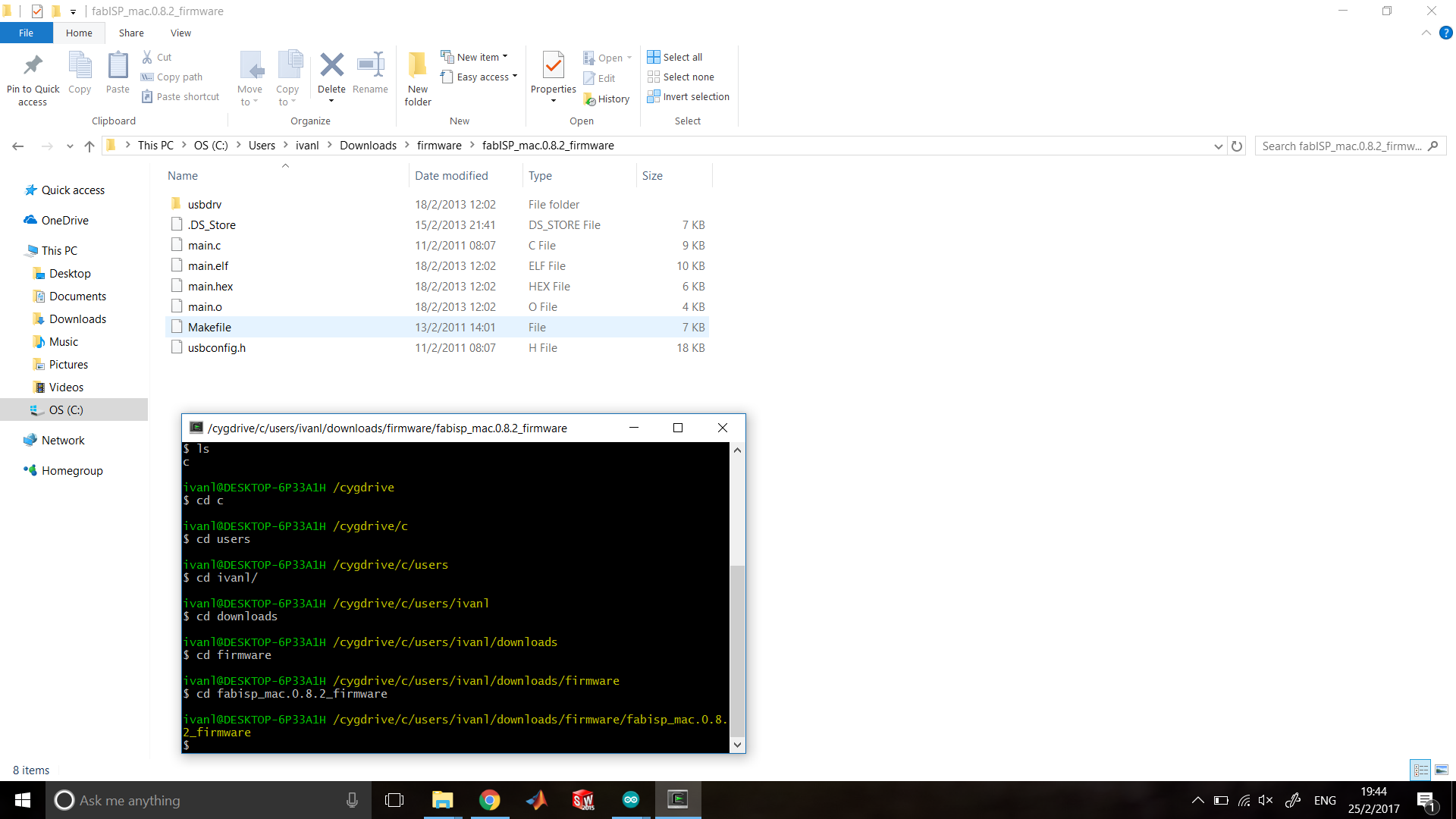
Task: Click Invert selection
Action: 689,96
